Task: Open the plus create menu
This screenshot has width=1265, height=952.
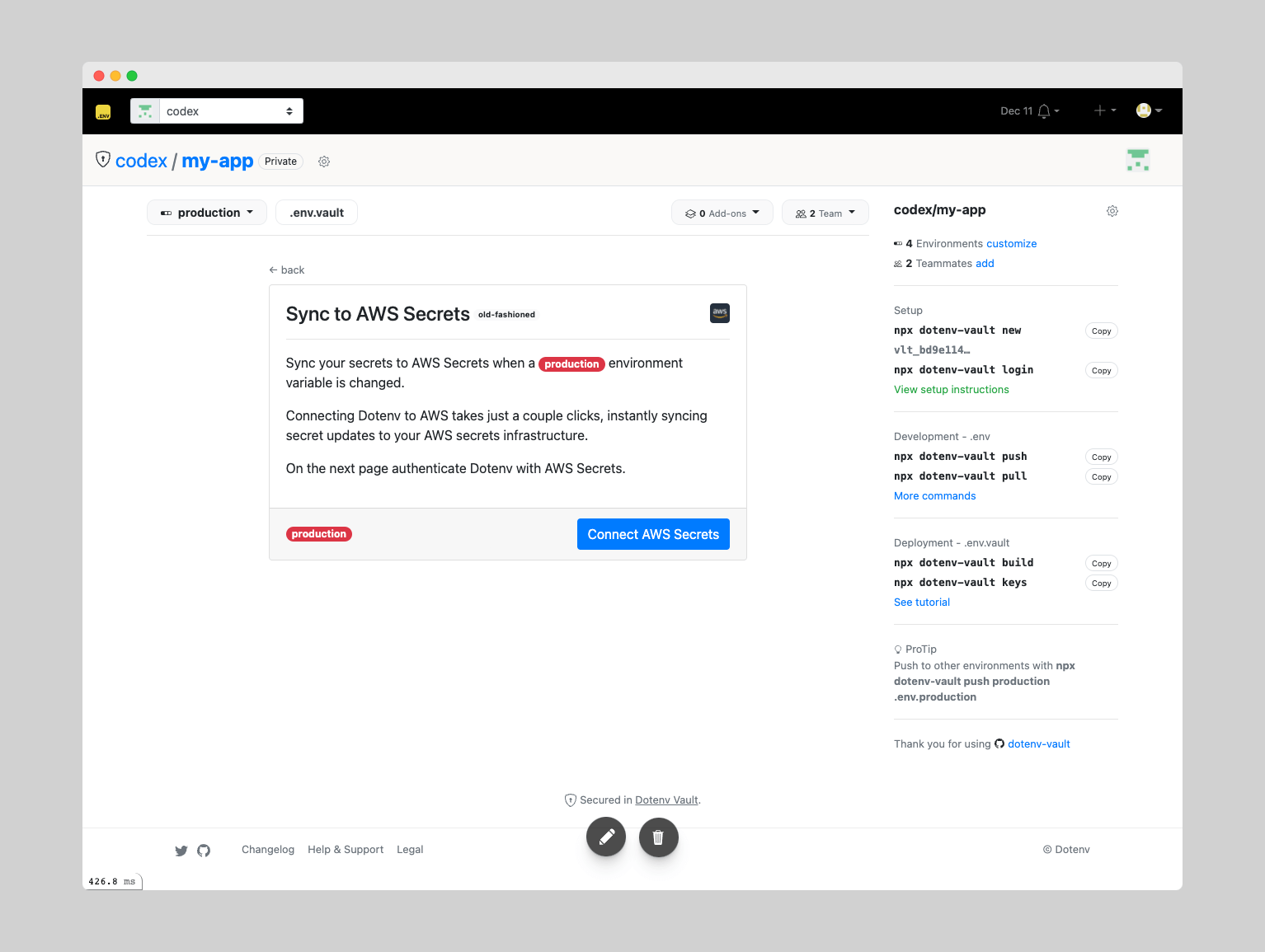Action: pyautogui.click(x=1105, y=110)
